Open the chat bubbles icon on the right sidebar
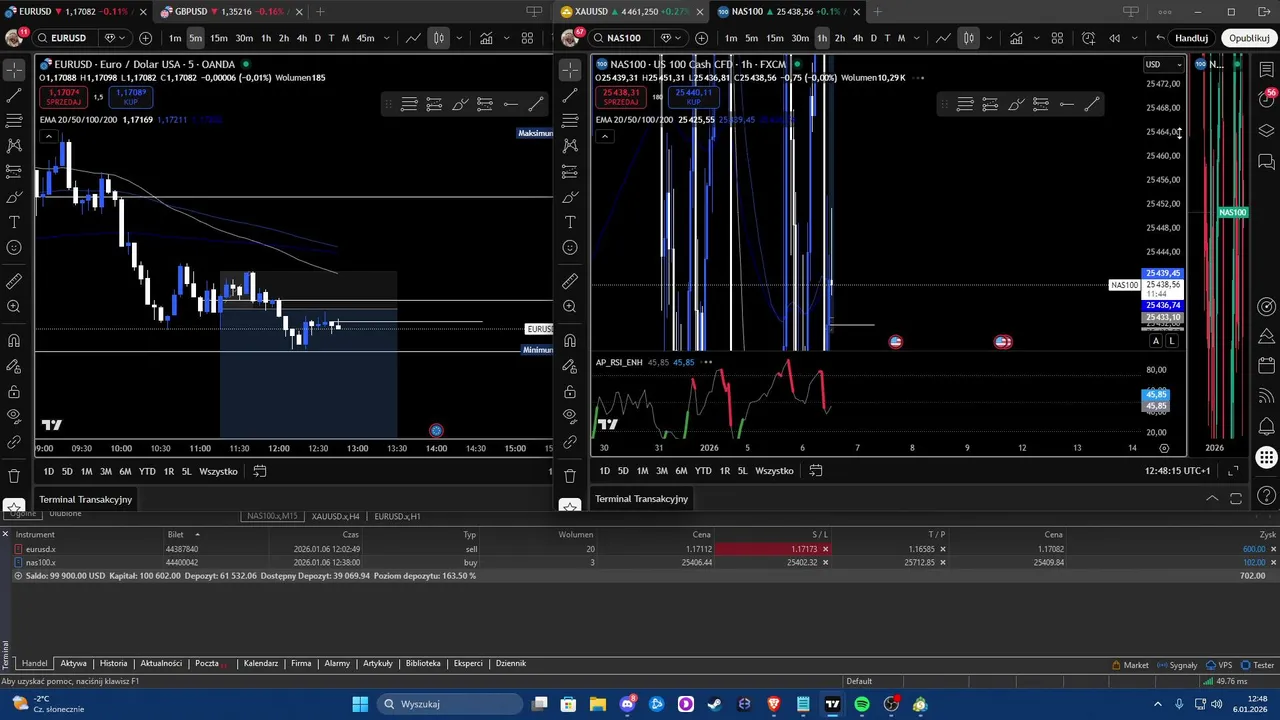Screen dimensions: 1280x720 pos(1266,161)
